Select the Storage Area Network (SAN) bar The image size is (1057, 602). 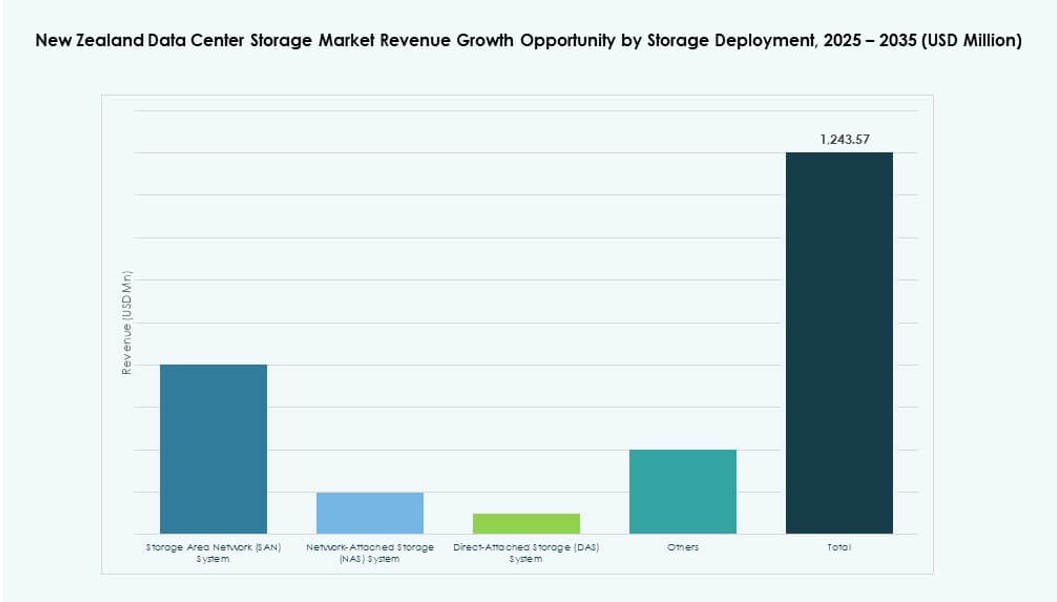click(212, 450)
